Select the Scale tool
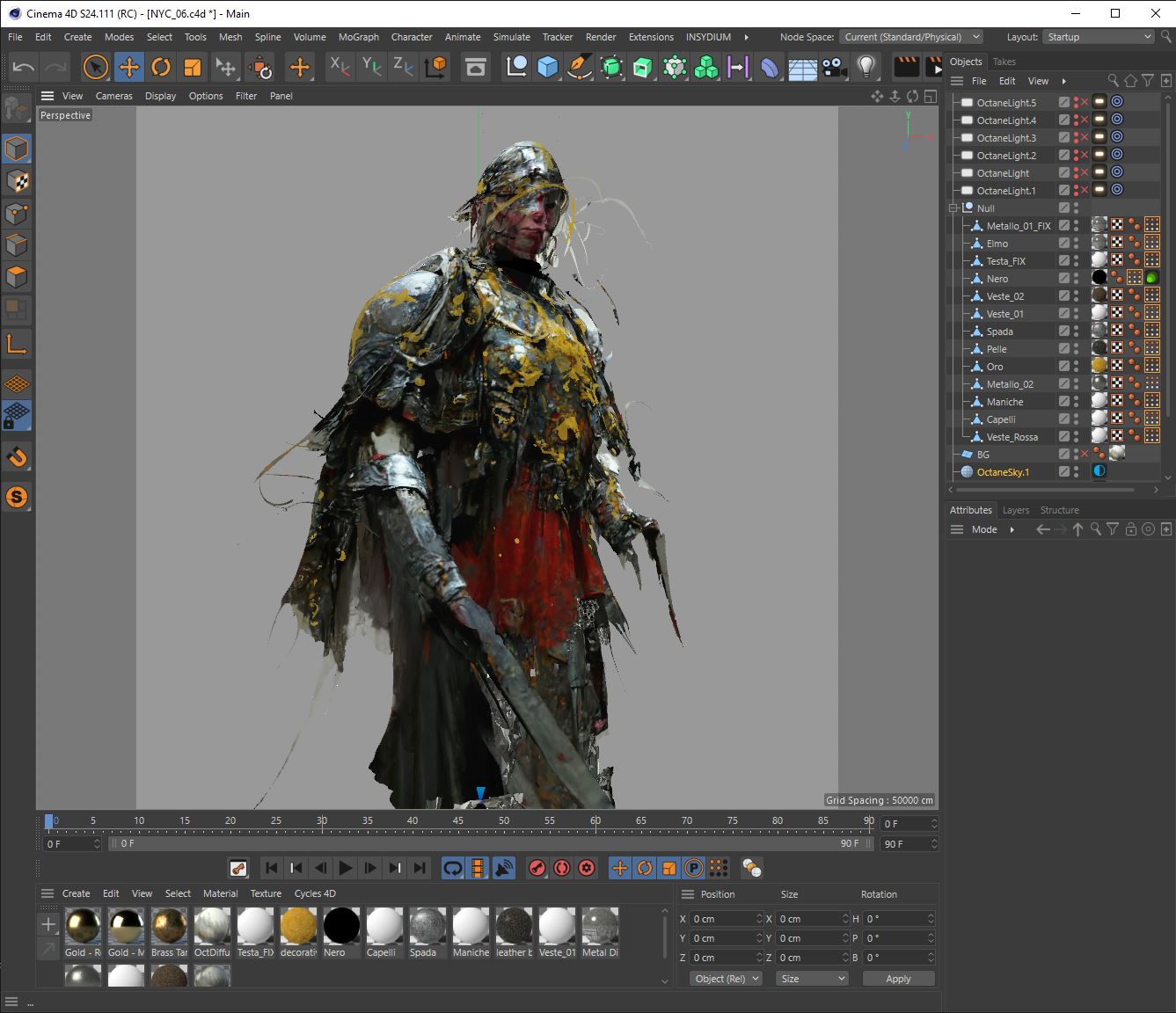Screen dimensions: 1176x1013 (194, 67)
